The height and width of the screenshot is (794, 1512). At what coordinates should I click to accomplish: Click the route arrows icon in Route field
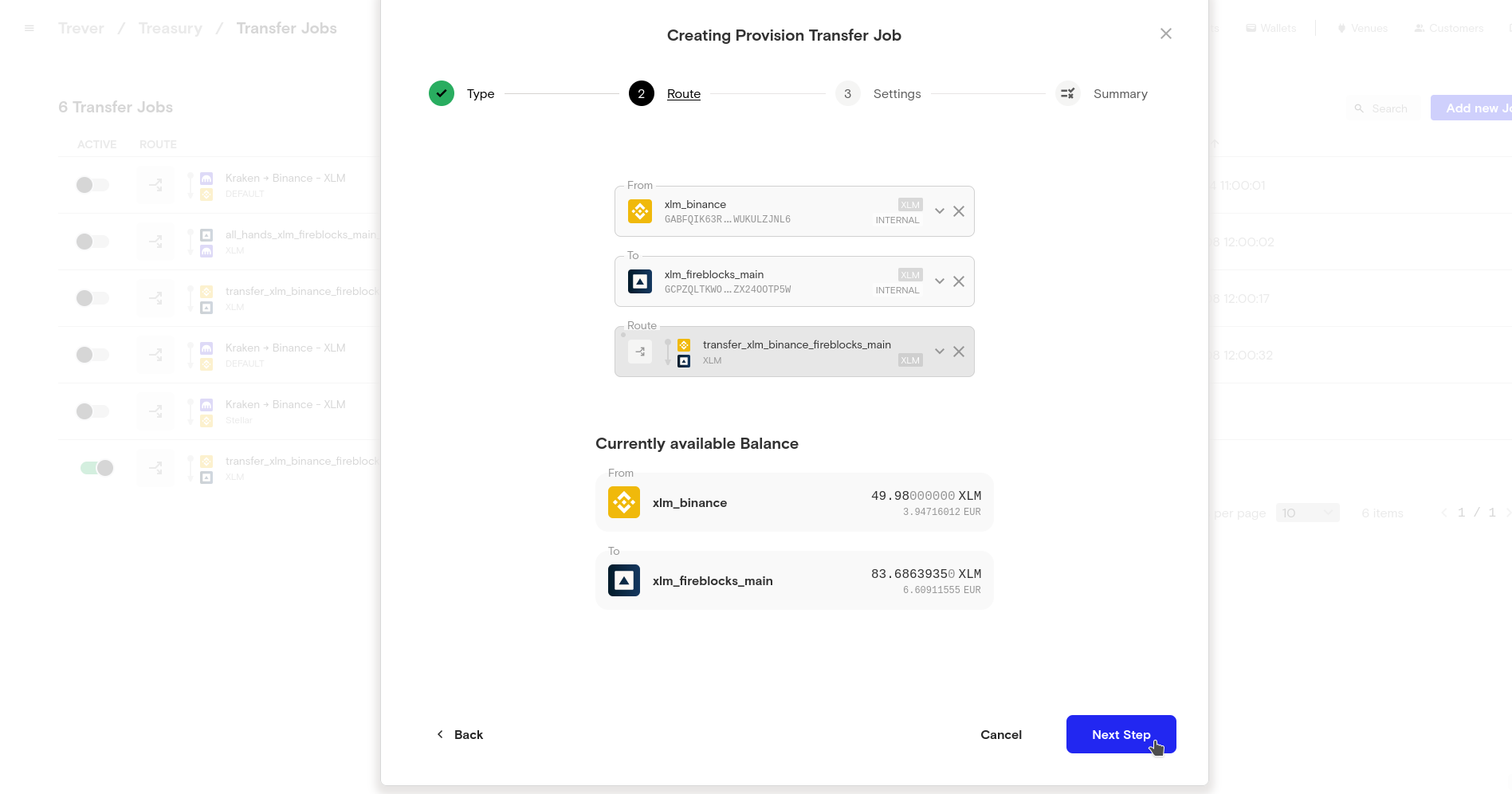pos(640,352)
